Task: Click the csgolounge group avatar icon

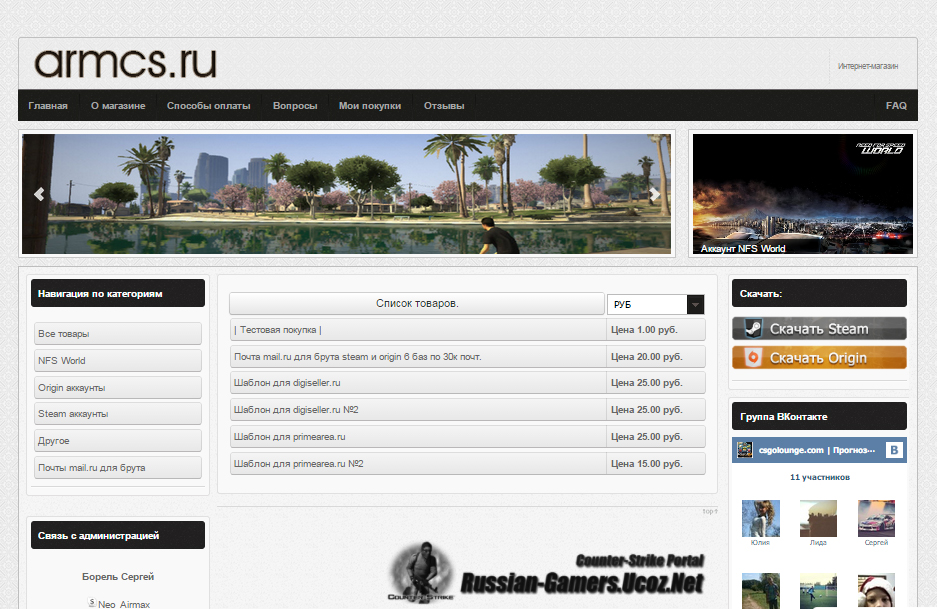Action: (x=745, y=450)
